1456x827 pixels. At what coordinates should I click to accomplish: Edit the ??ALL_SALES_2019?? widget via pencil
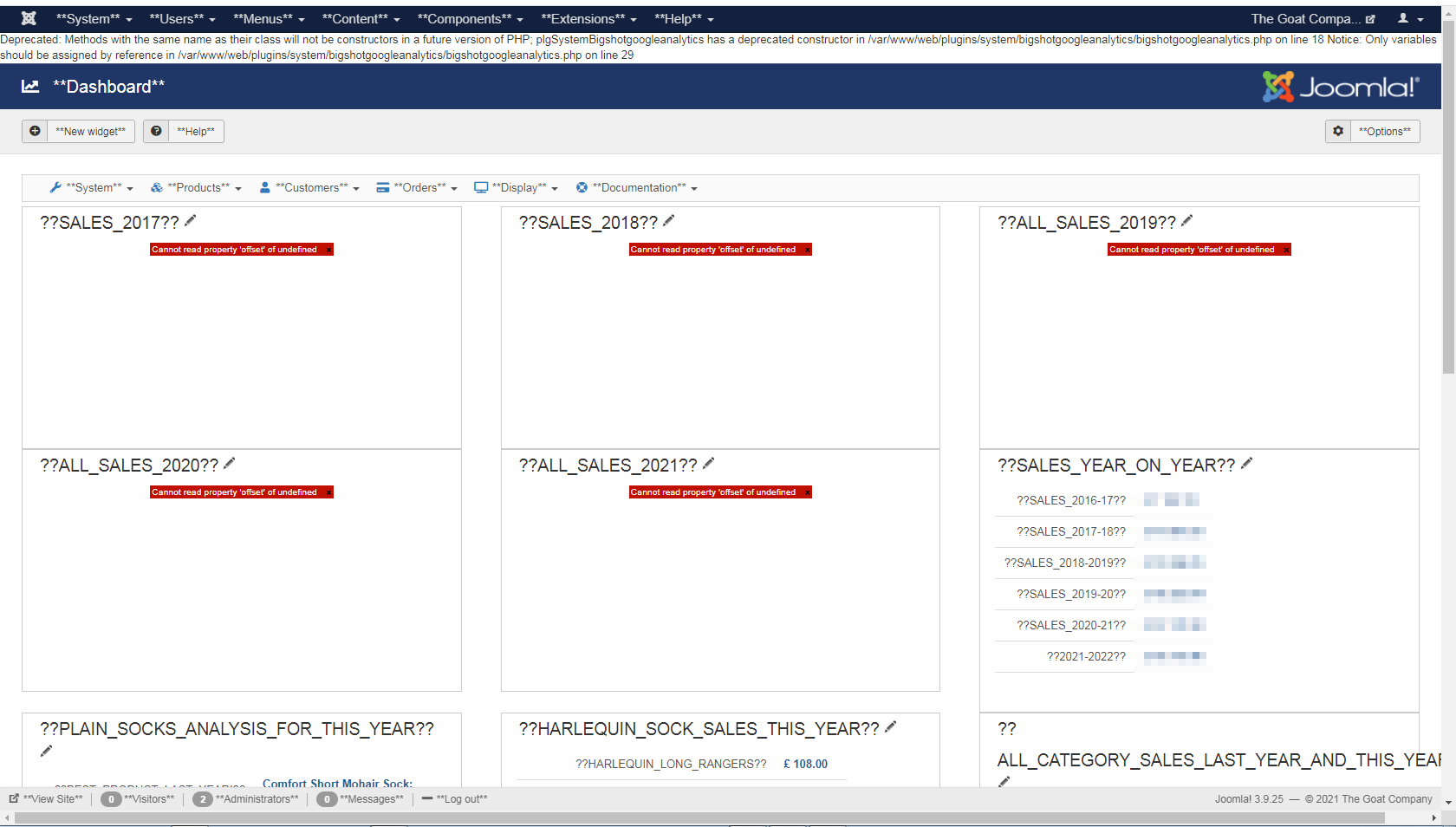pos(1187,221)
